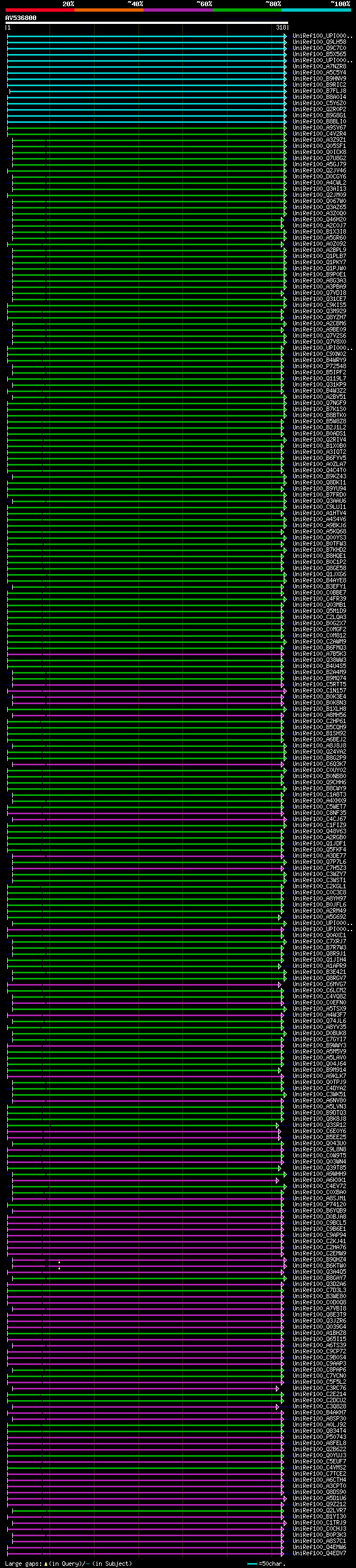Click the green ~80% legend color bar

point(247,10)
